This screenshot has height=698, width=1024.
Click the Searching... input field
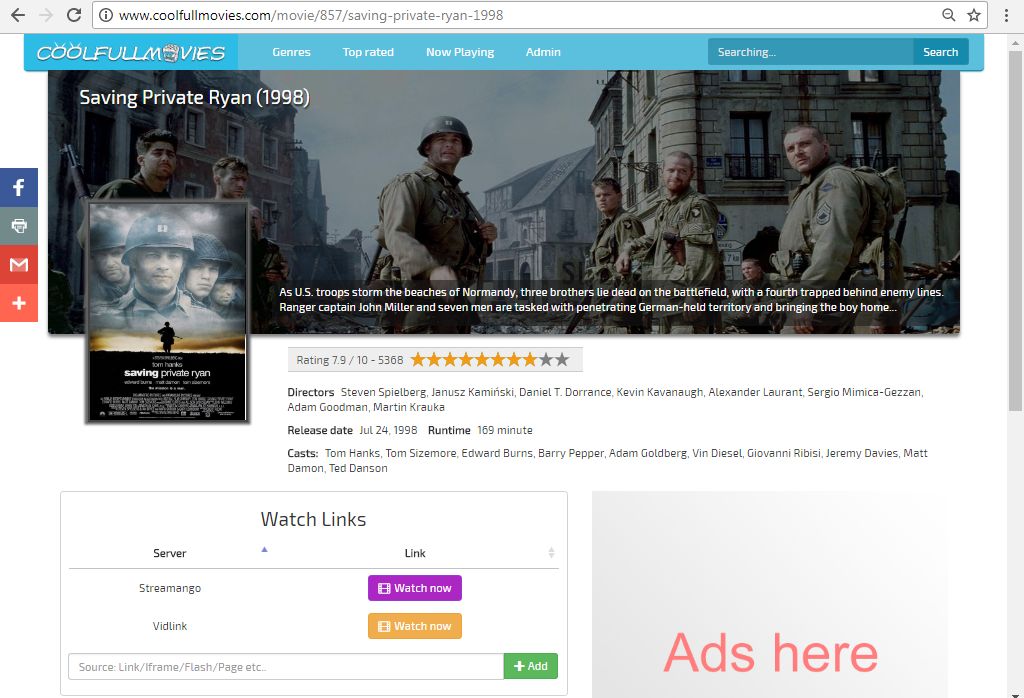810,52
